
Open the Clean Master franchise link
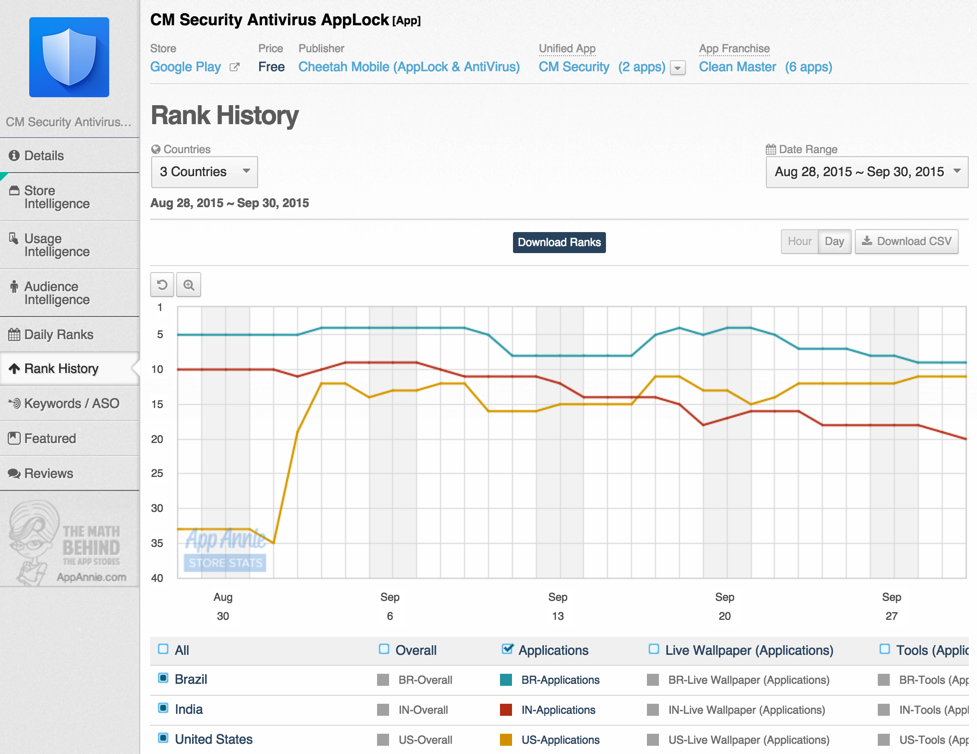tap(738, 67)
